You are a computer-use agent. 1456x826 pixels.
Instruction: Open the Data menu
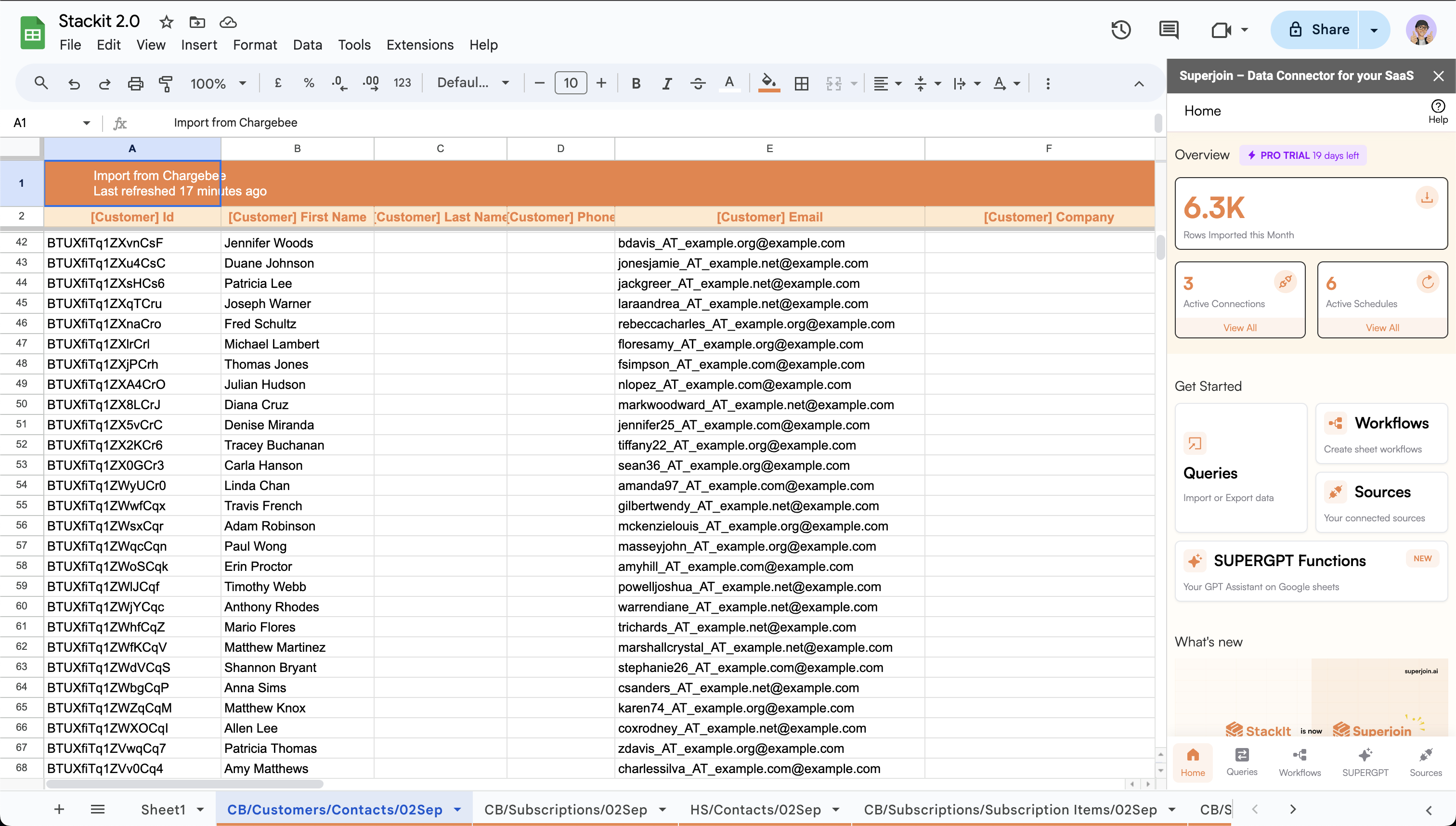[308, 45]
